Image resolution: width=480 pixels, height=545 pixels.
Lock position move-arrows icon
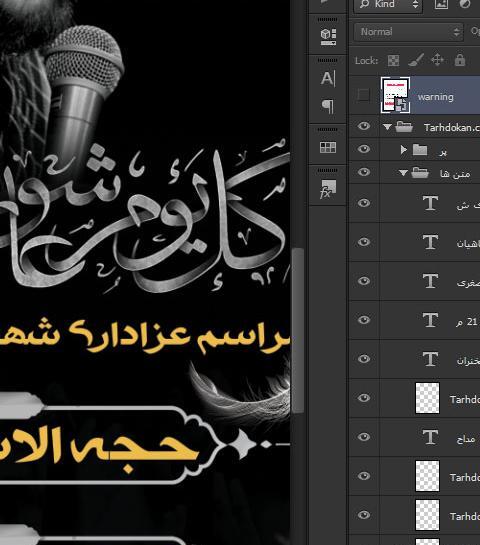pos(437,60)
